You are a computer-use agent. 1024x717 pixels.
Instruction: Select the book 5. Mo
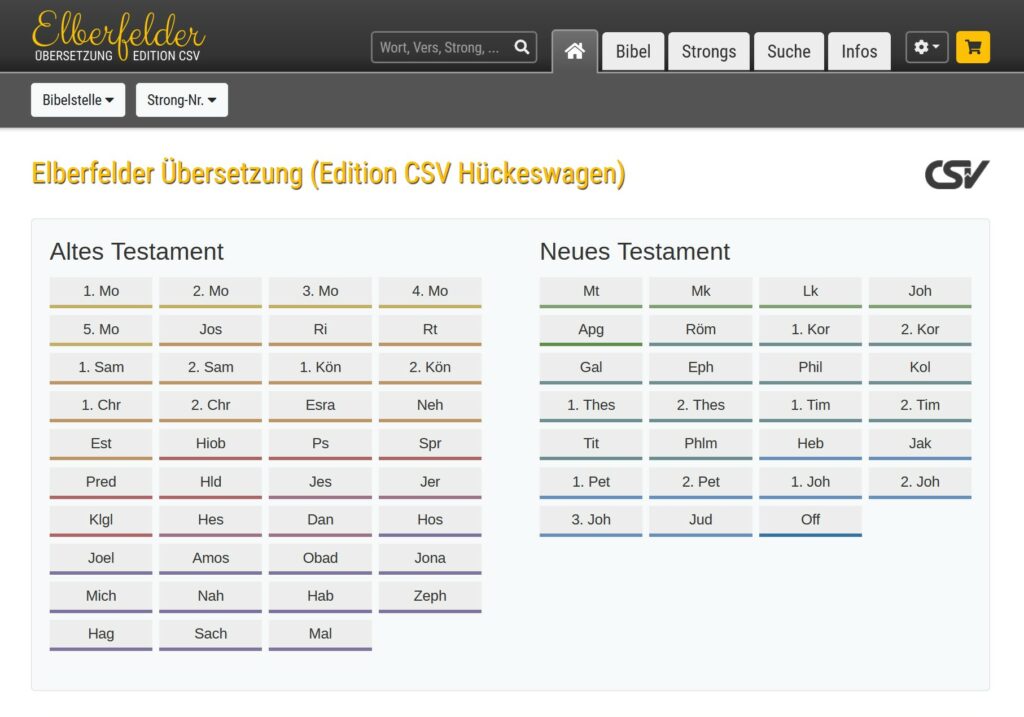[x=101, y=330]
